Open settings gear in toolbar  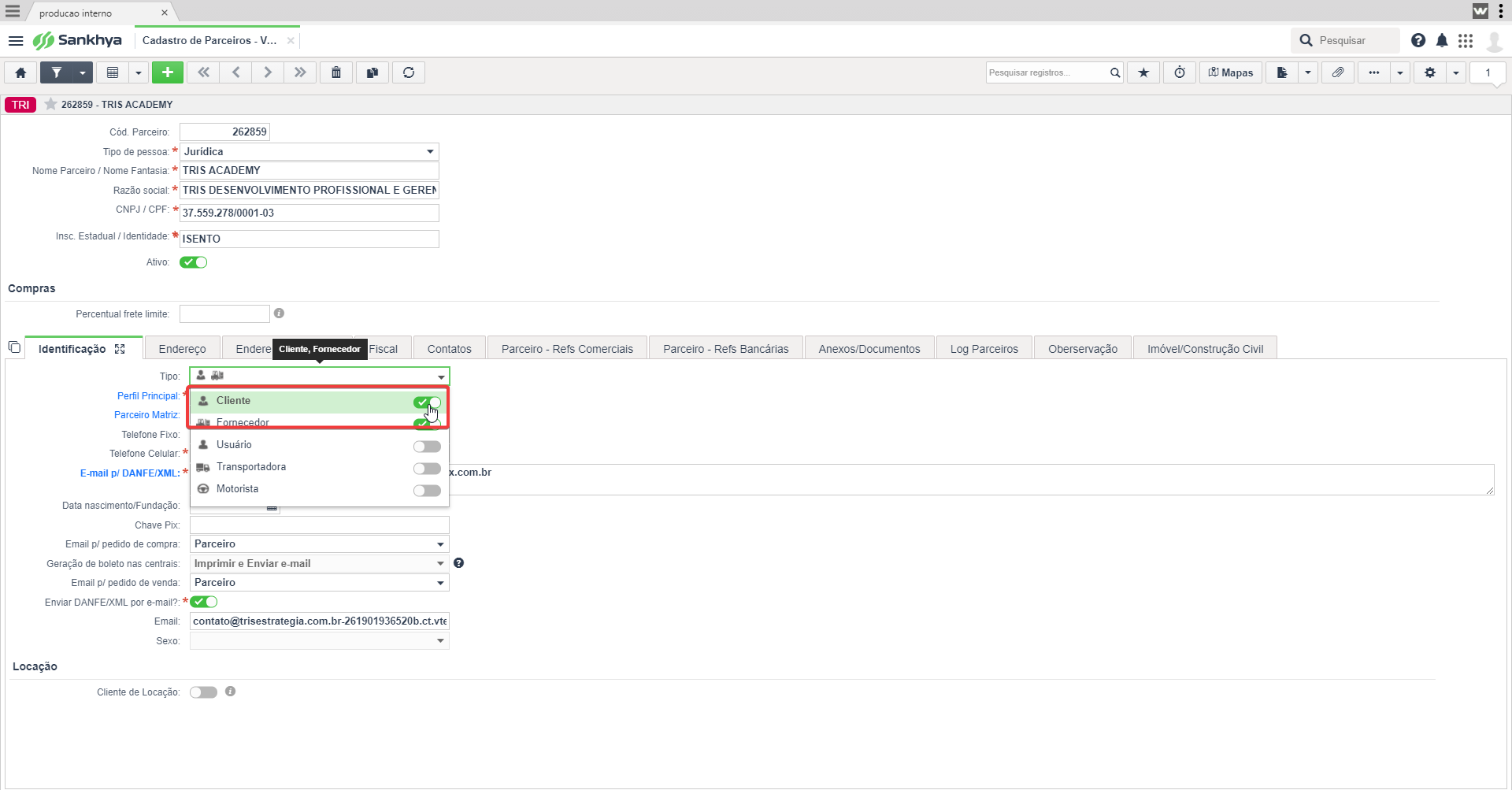click(1430, 72)
